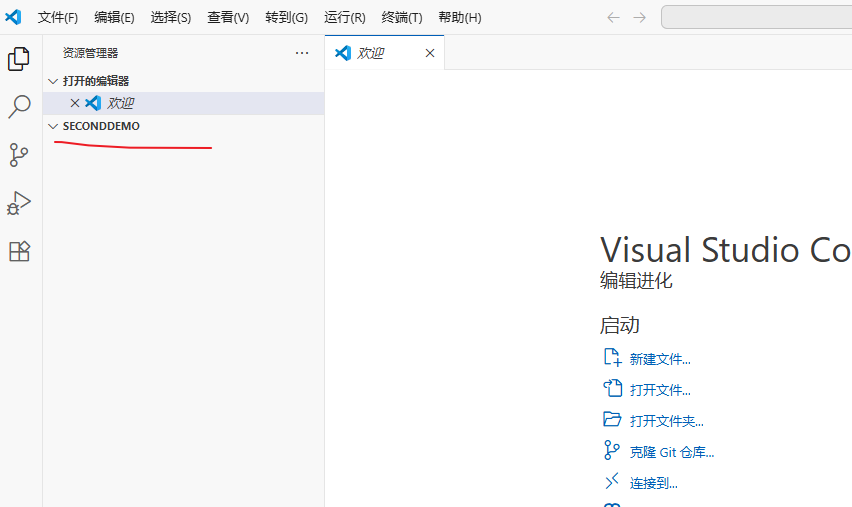Open the 文件(F) menu

(58, 17)
